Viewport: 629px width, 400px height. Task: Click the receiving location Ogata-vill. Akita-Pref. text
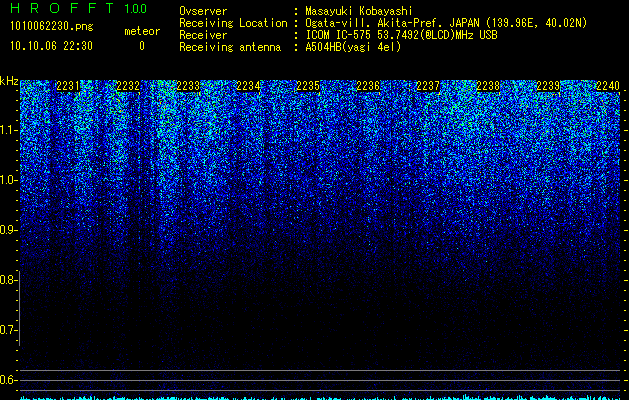pyautogui.click(x=446, y=23)
